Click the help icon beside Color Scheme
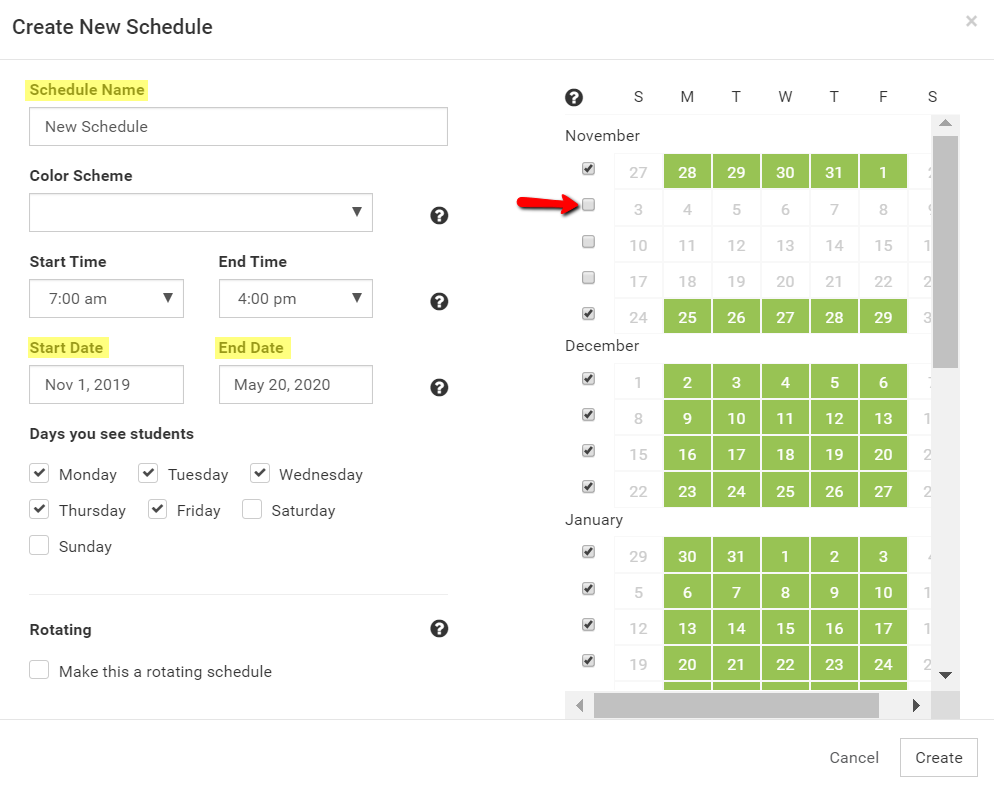The width and height of the screenshot is (994, 793). click(x=439, y=215)
